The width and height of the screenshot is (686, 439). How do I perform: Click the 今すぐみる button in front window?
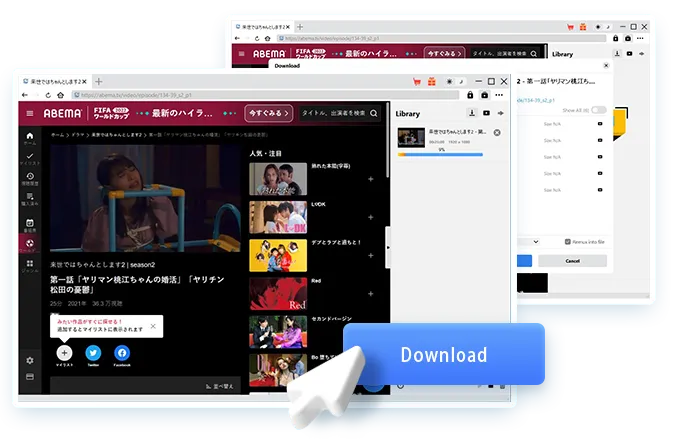[x=269, y=113]
